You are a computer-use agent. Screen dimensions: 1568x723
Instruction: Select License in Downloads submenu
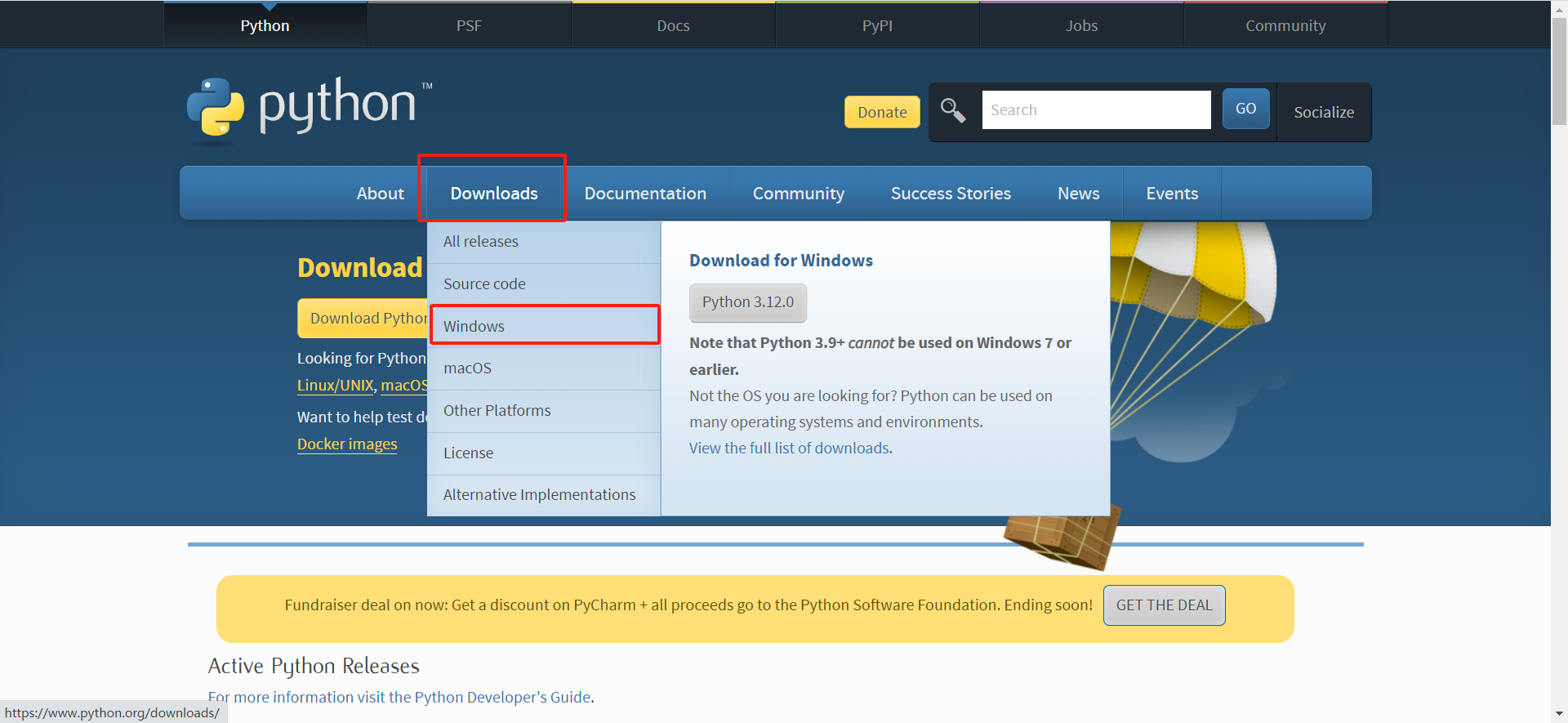544,453
